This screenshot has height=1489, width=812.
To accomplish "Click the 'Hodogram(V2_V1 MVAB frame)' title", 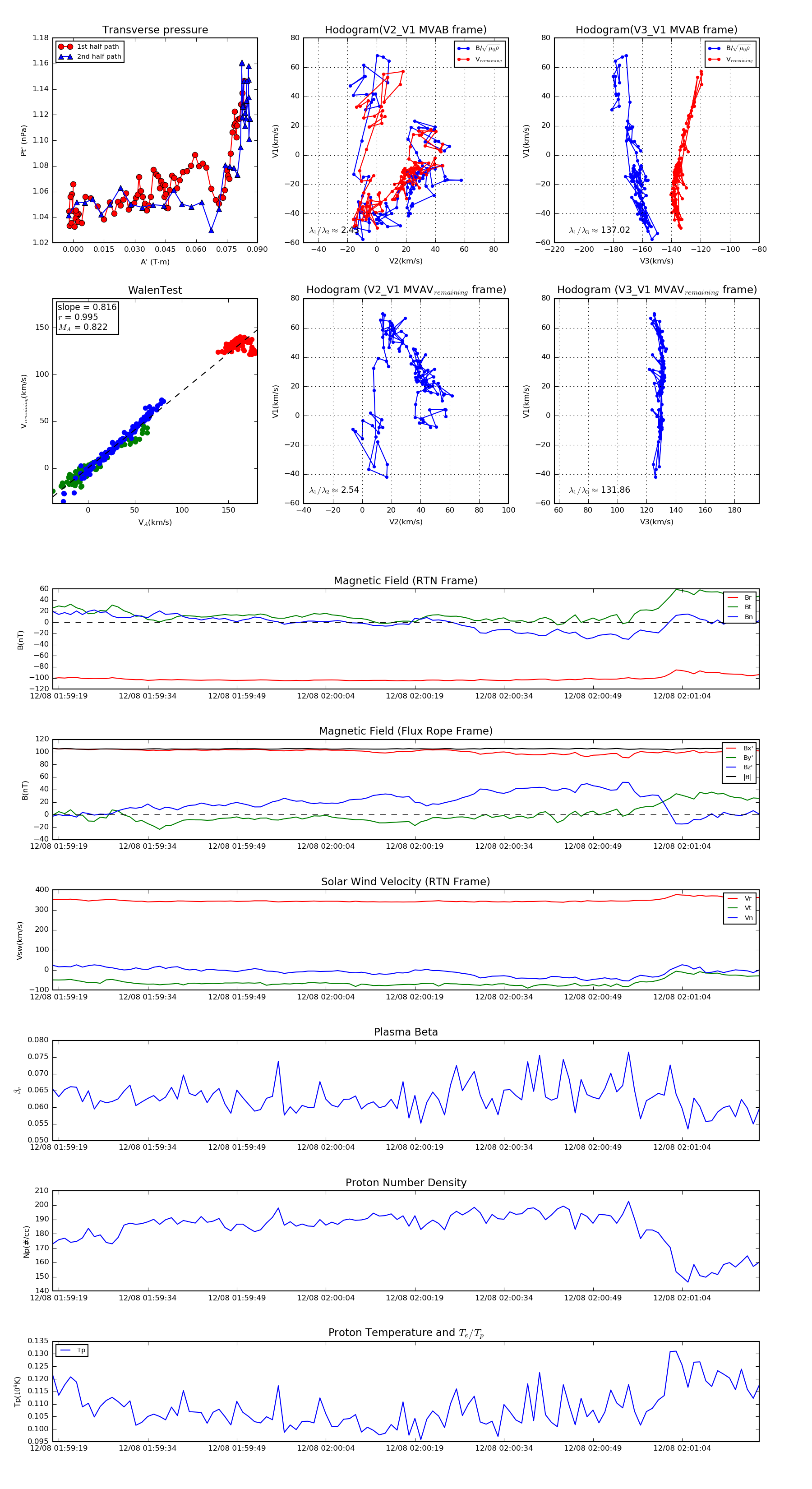I will click(x=405, y=30).
